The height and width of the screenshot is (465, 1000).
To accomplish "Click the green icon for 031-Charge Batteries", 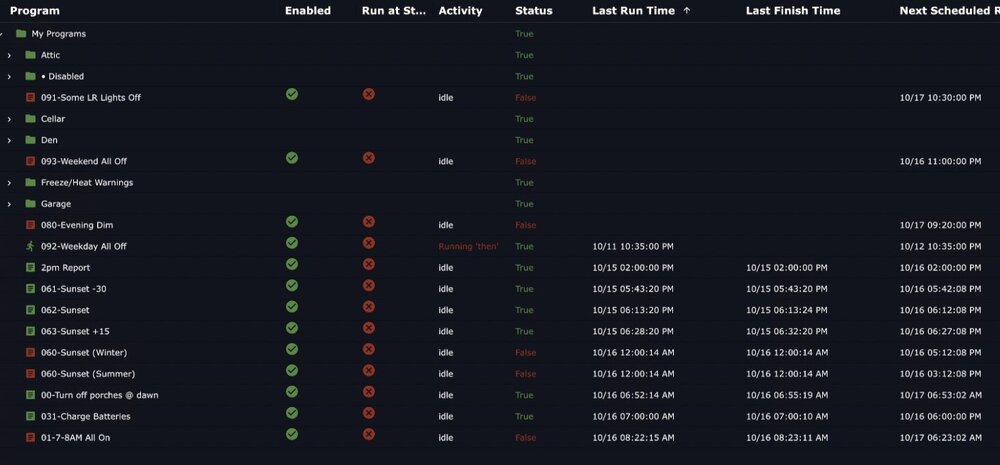I will coord(30,417).
